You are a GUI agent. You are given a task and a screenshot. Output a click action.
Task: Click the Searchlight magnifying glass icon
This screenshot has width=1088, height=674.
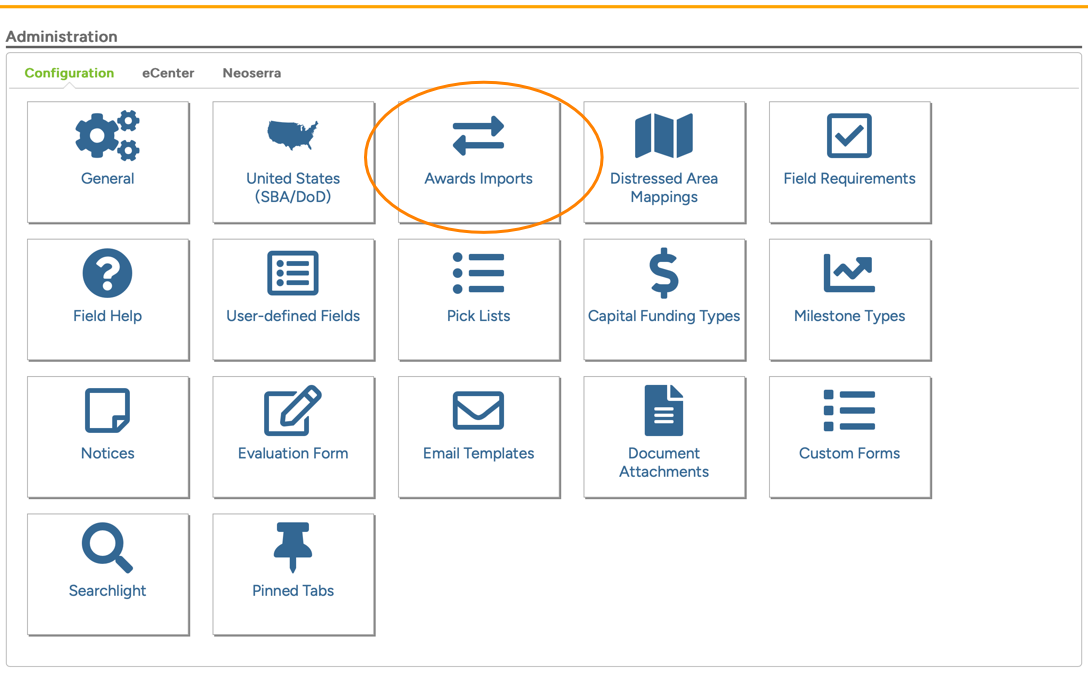107,548
